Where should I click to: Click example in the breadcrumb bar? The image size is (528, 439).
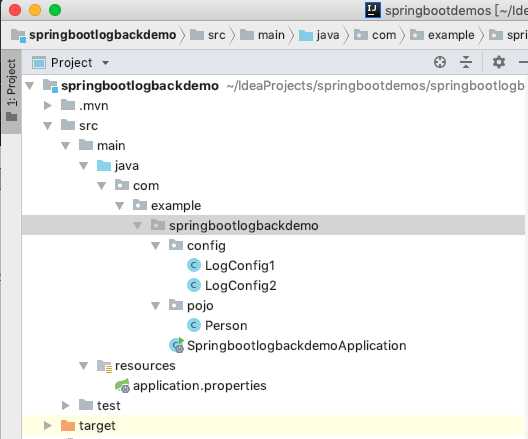tap(451, 35)
